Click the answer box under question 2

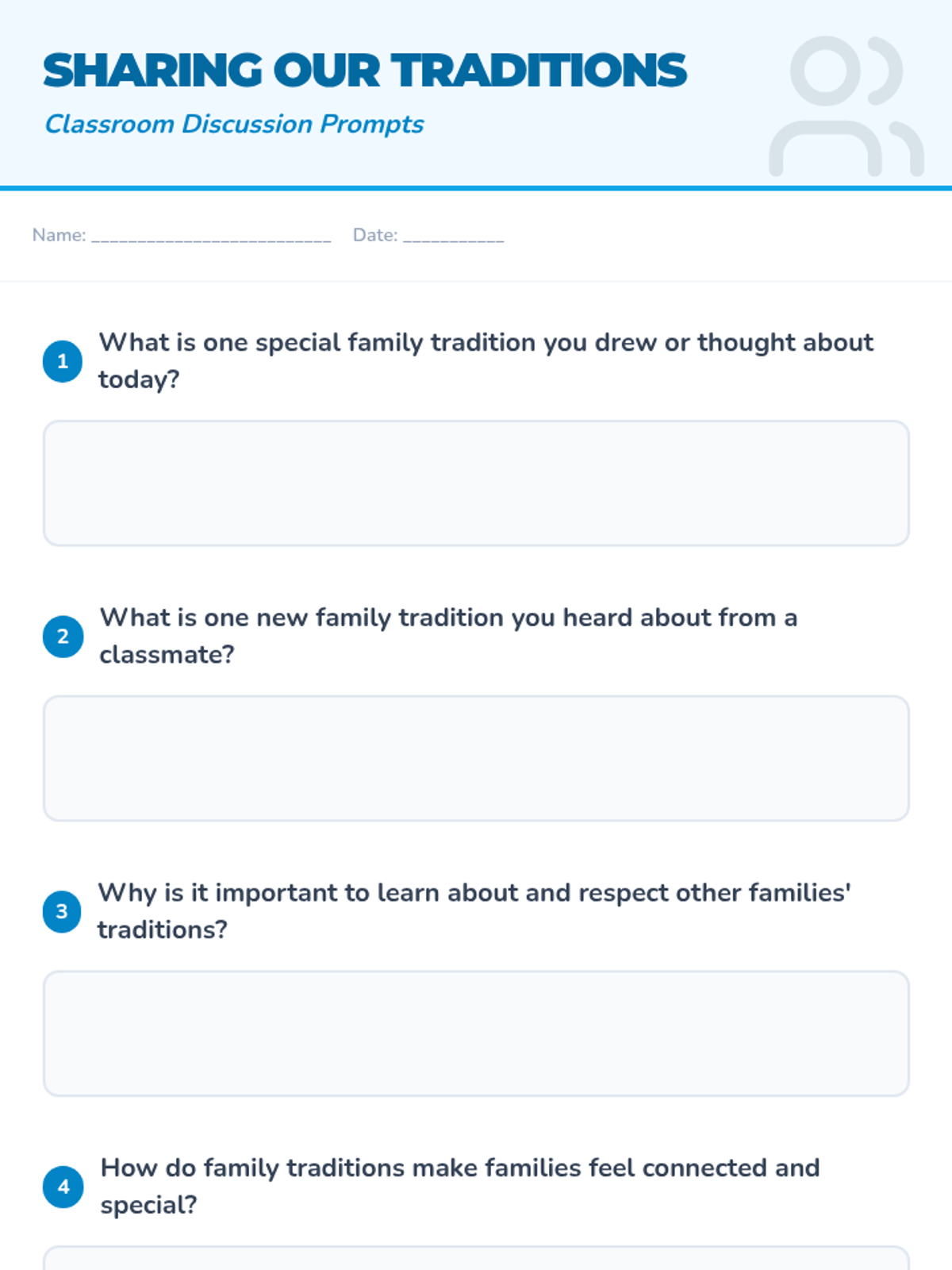point(476,759)
